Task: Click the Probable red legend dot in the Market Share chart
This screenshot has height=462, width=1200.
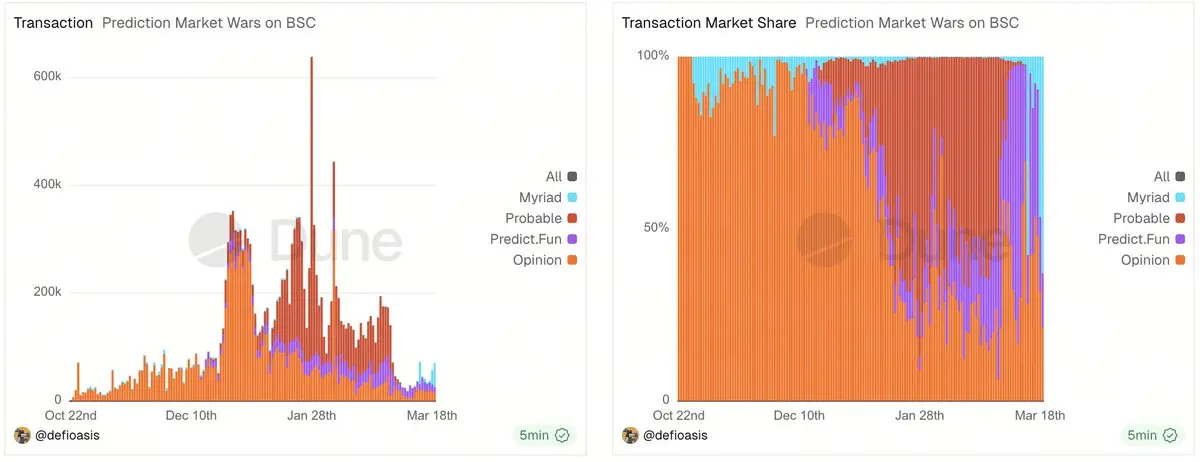Action: coord(1180,218)
